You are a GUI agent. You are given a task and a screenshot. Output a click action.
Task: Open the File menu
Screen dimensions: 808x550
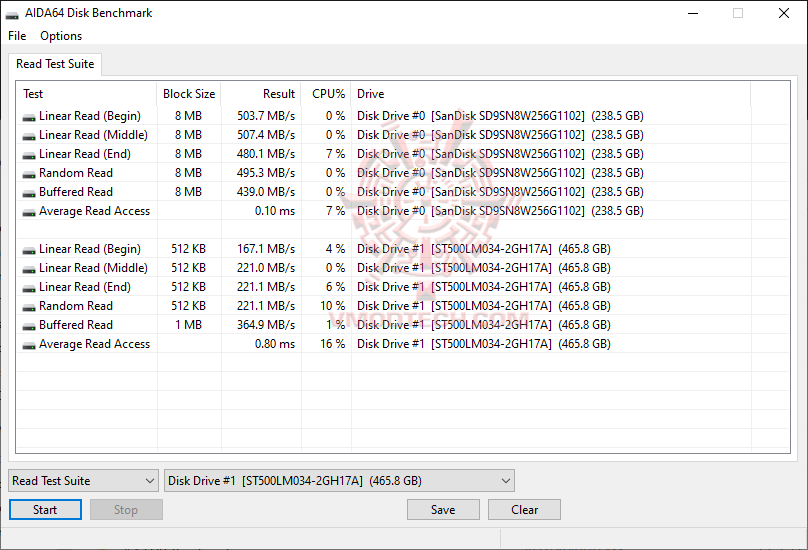(17, 36)
